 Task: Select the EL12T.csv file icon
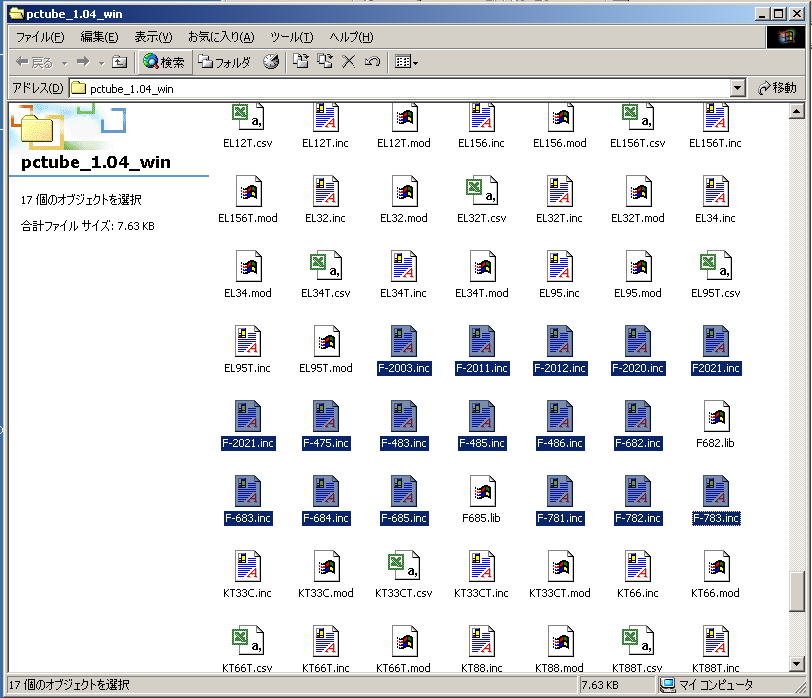tap(248, 118)
